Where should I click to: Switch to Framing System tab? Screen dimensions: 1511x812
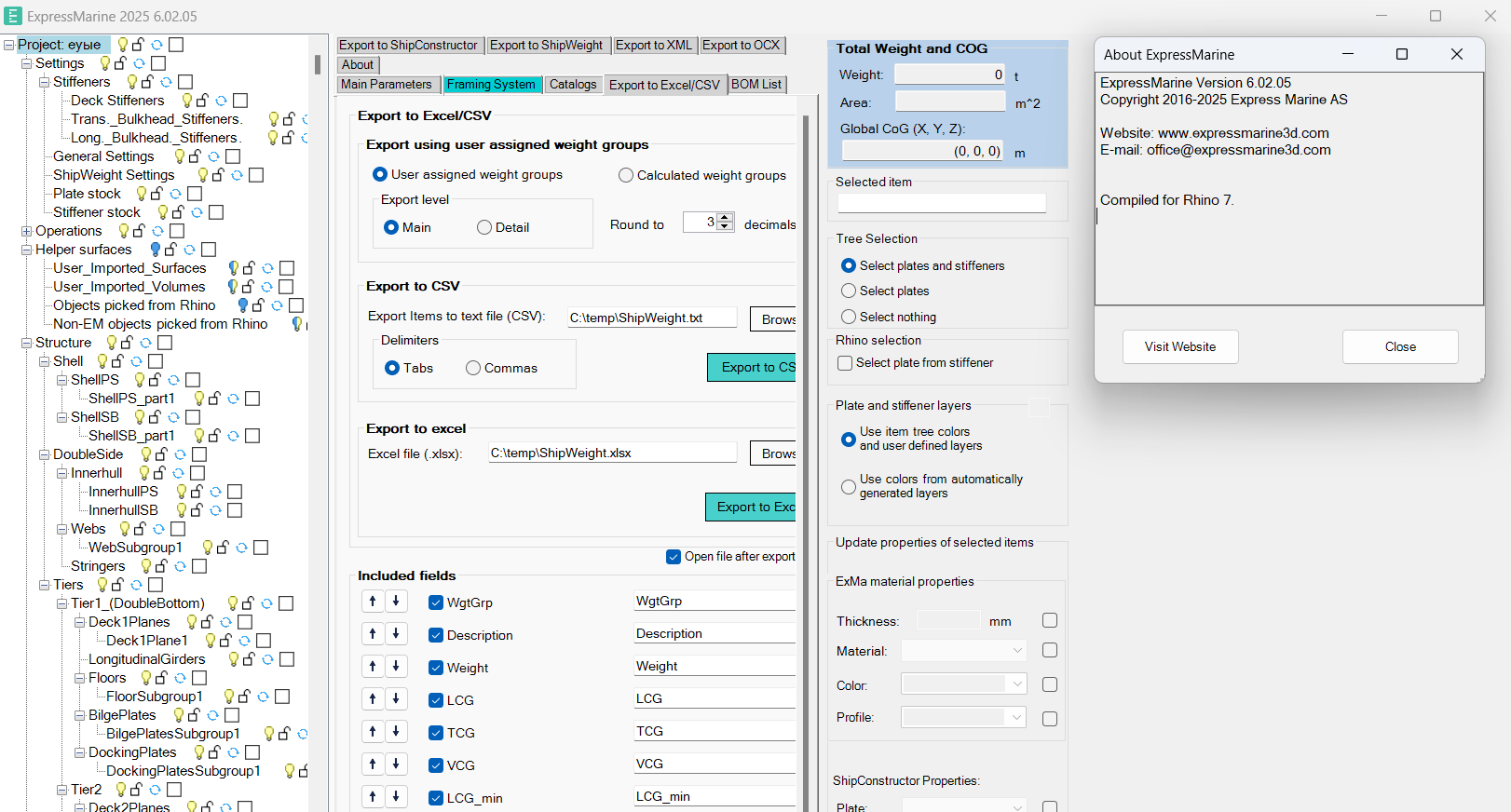[x=492, y=85]
